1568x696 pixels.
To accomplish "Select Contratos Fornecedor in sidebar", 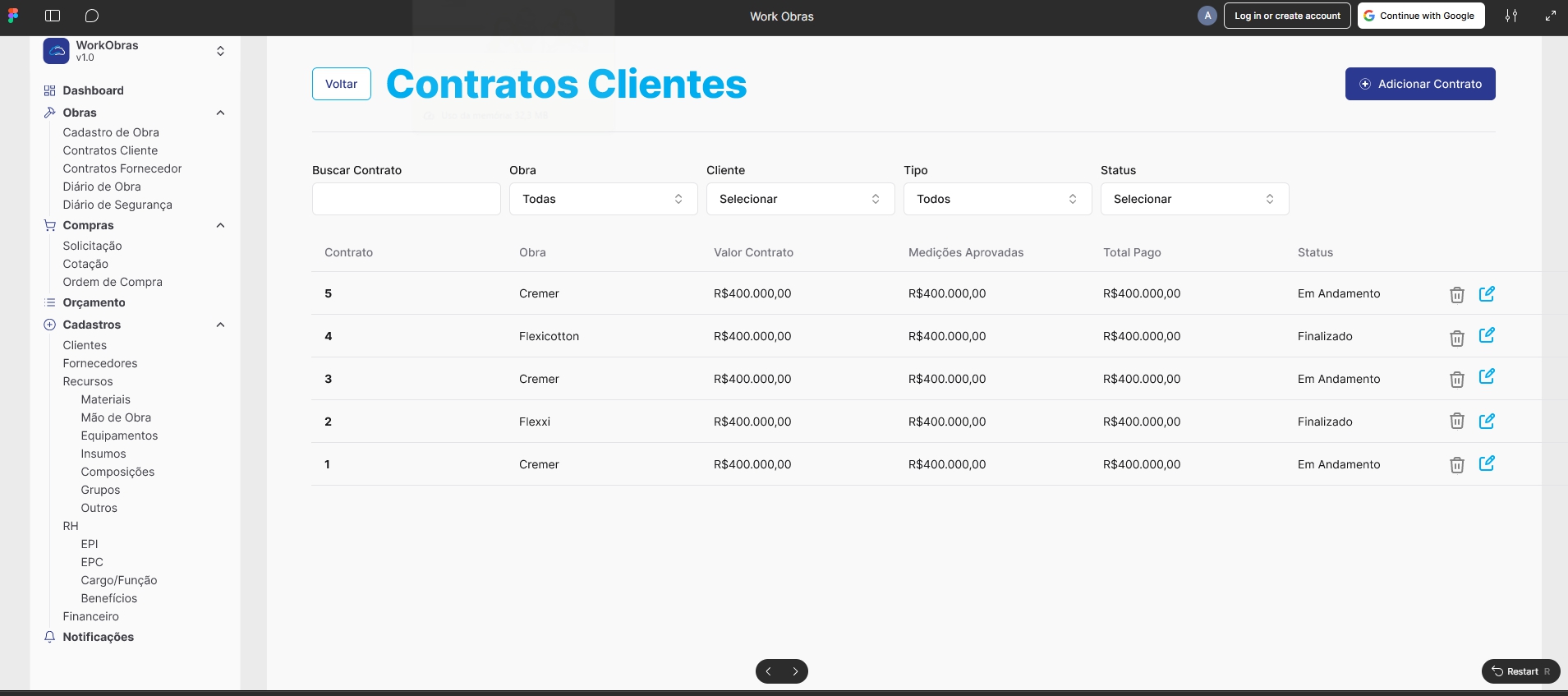I will coord(122,168).
